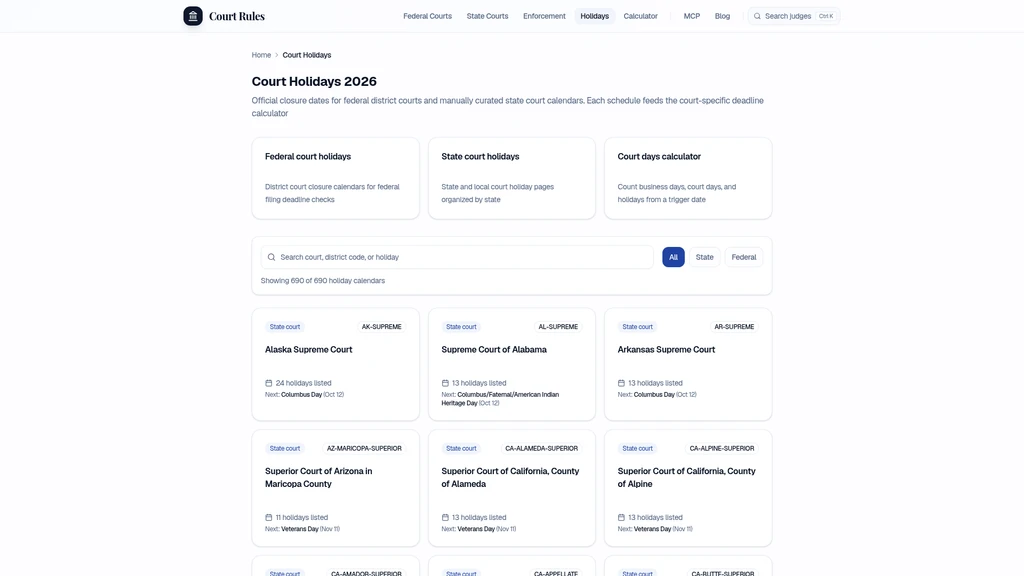
Task: Click the calendar icon on Alaska Supreme Court card
Action: (268, 383)
